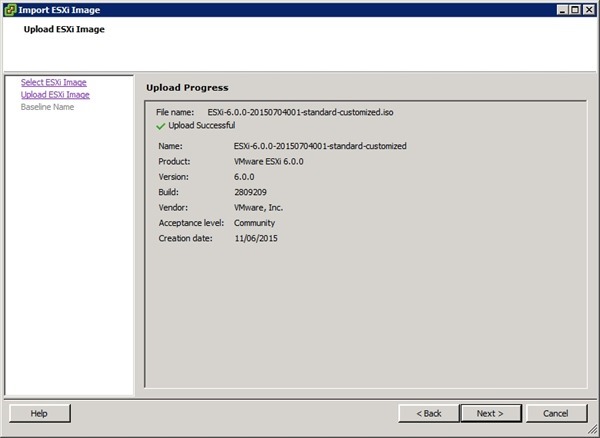This screenshot has height=438, width=600.
Task: Close the Import ESXi Image window
Action: tap(589, 10)
